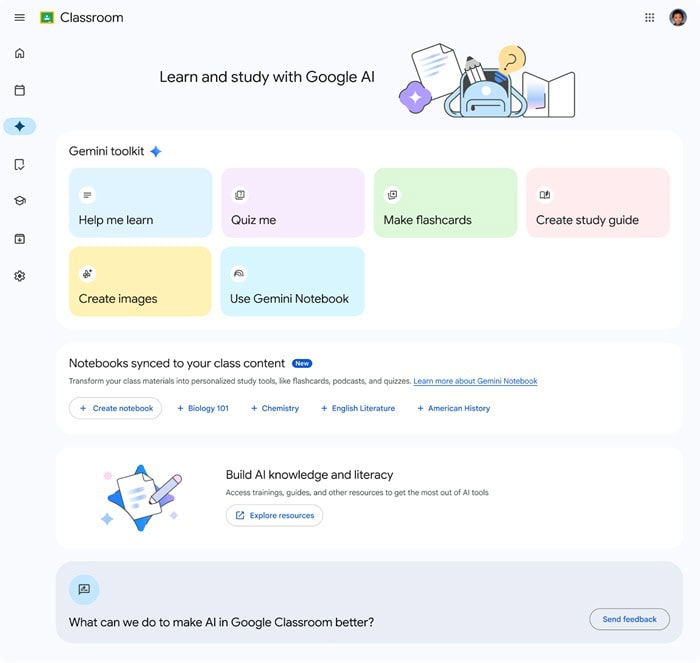This screenshot has height=663, width=700.
Task: Open the Calendar sidebar icon
Action: [20, 90]
